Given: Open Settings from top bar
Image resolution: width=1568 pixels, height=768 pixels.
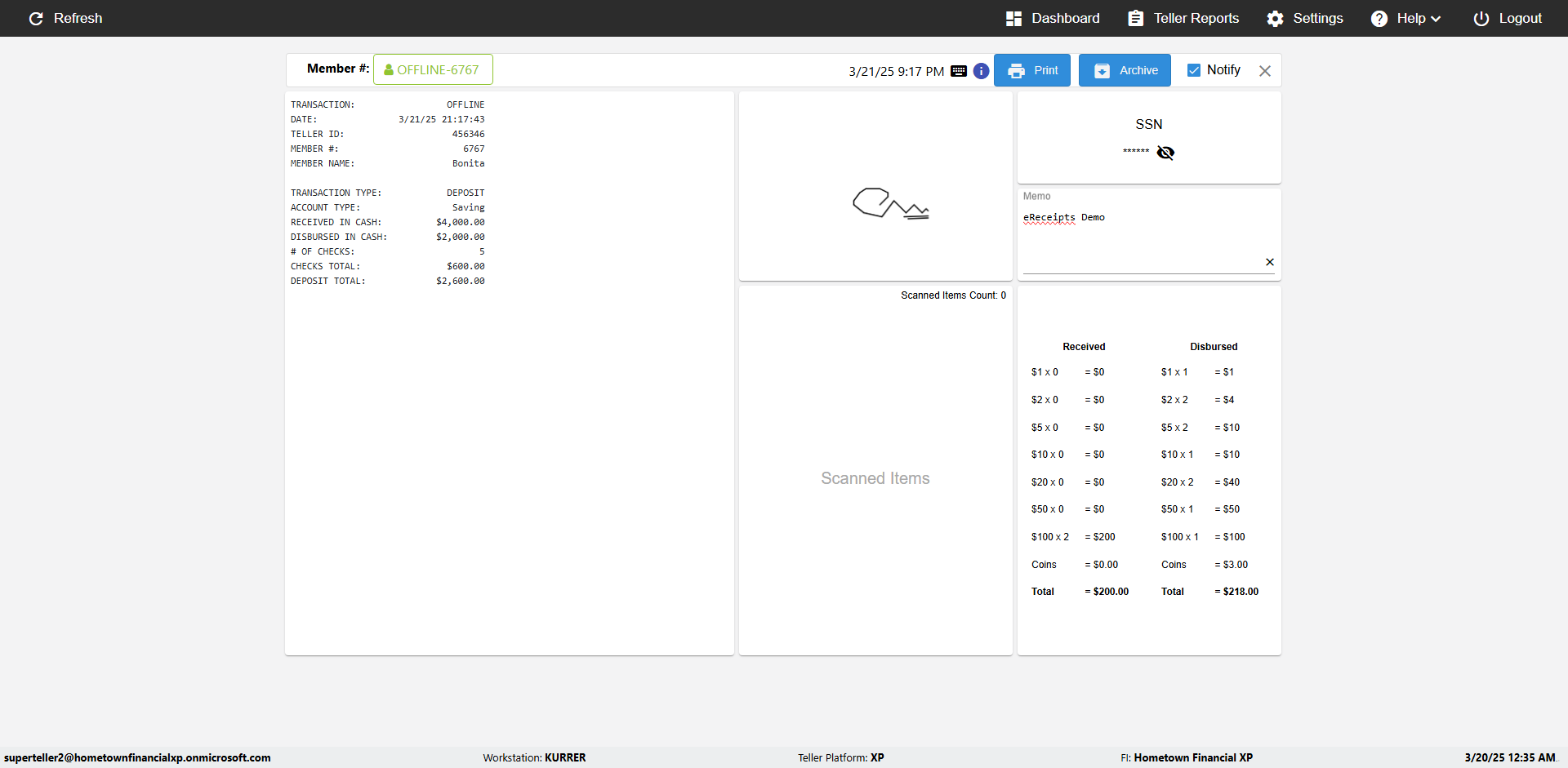Looking at the screenshot, I should 1304,18.
